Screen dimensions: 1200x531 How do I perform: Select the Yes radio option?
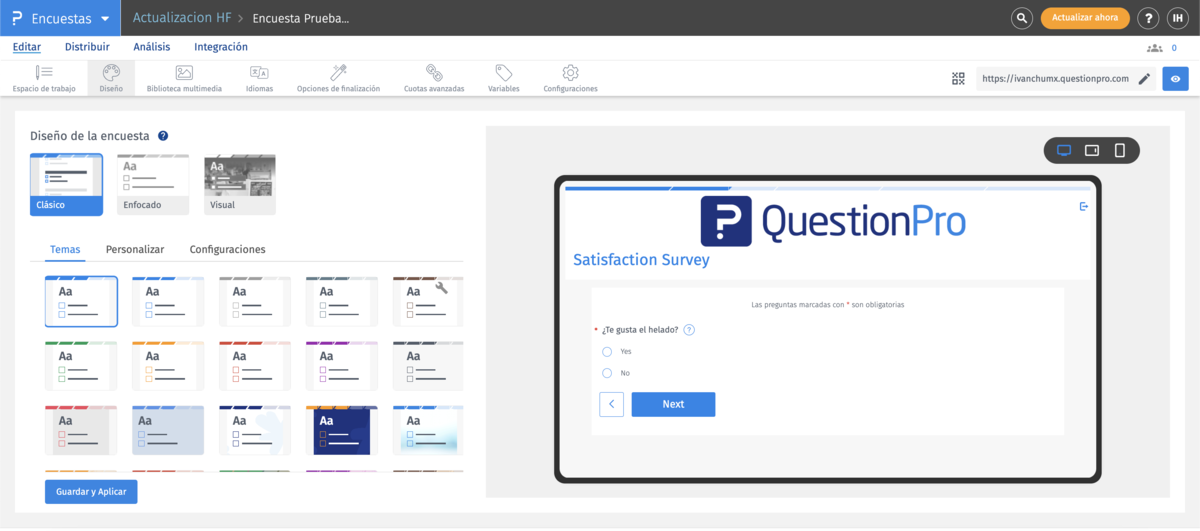(607, 352)
